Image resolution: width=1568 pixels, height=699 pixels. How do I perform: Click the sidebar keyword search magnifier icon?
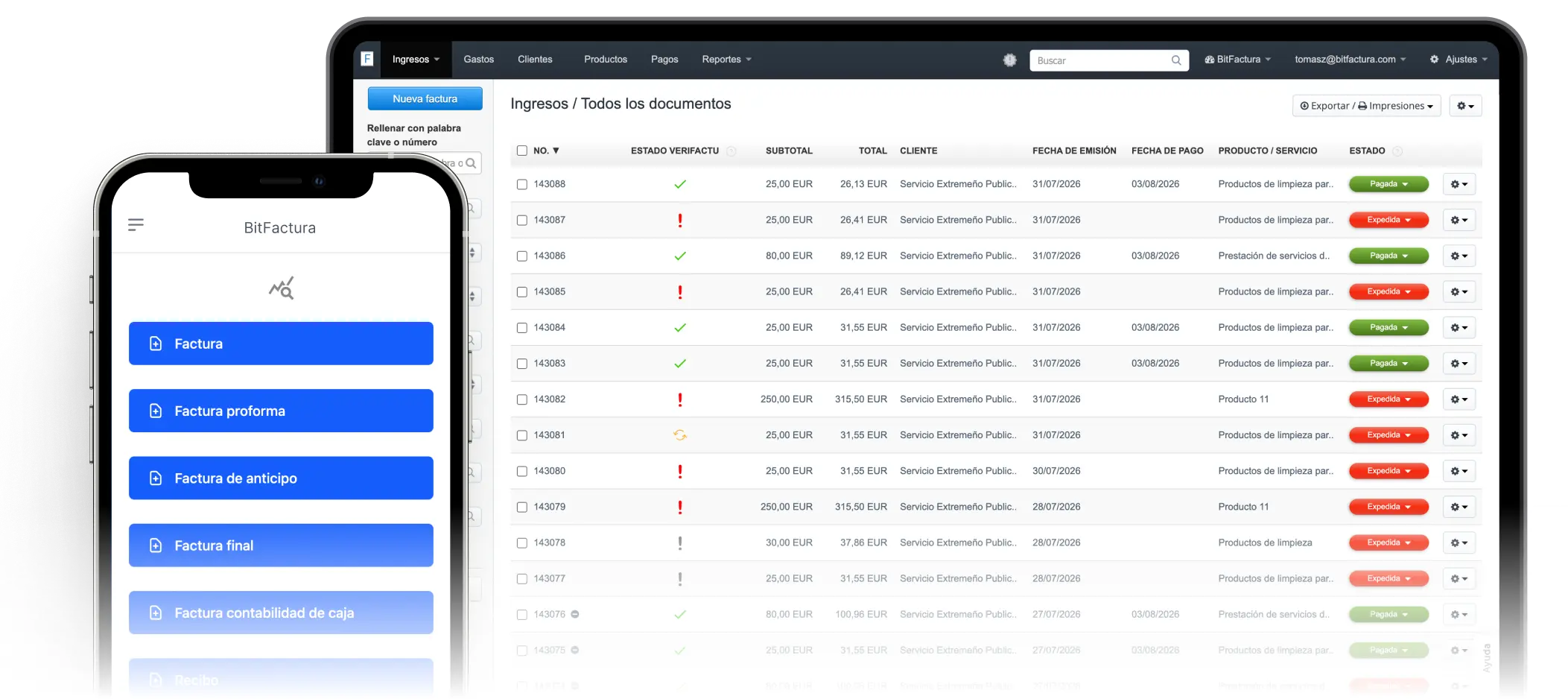tap(471, 163)
